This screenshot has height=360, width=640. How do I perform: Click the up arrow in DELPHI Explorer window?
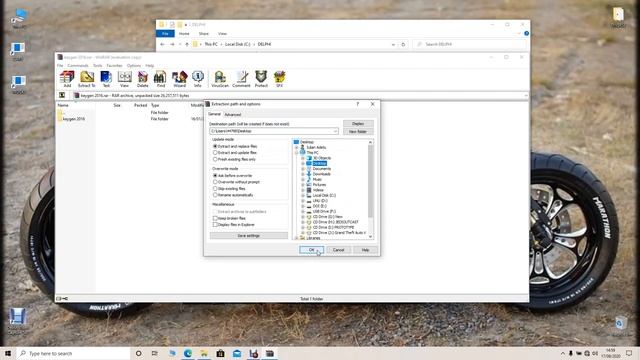point(187,44)
